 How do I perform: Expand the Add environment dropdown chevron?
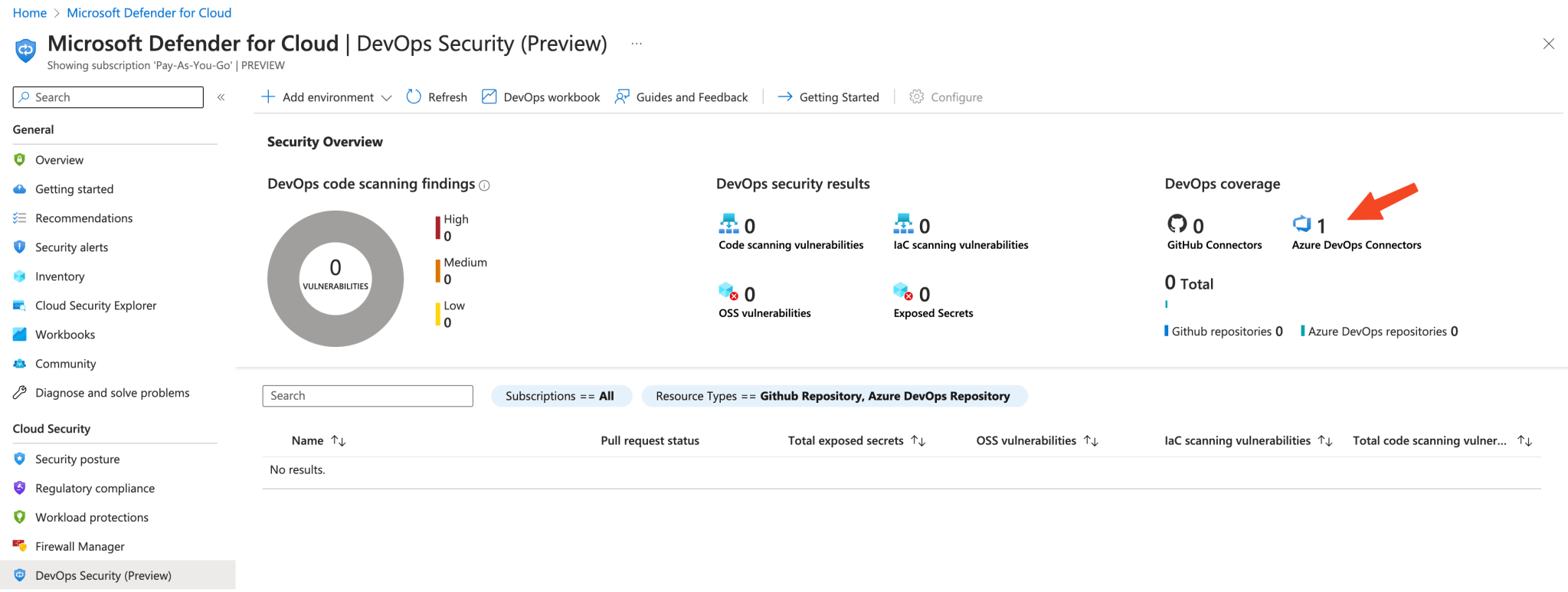[387, 98]
